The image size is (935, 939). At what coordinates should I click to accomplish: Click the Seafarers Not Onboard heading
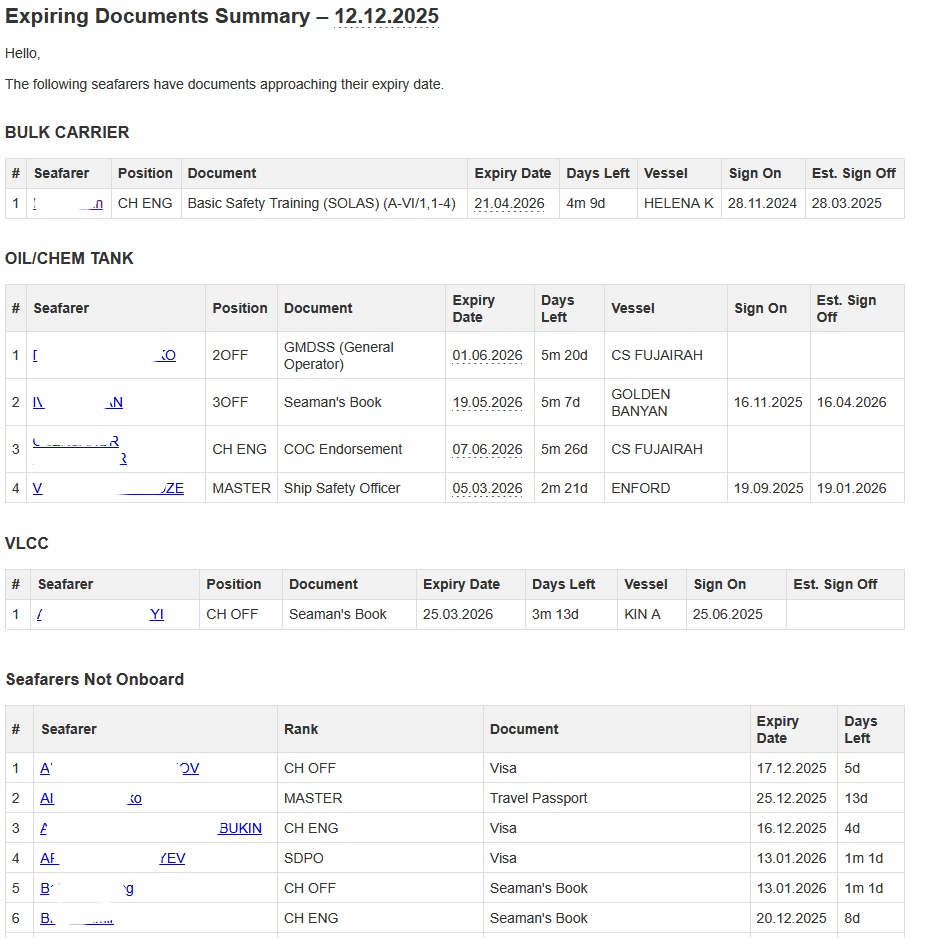(95, 680)
